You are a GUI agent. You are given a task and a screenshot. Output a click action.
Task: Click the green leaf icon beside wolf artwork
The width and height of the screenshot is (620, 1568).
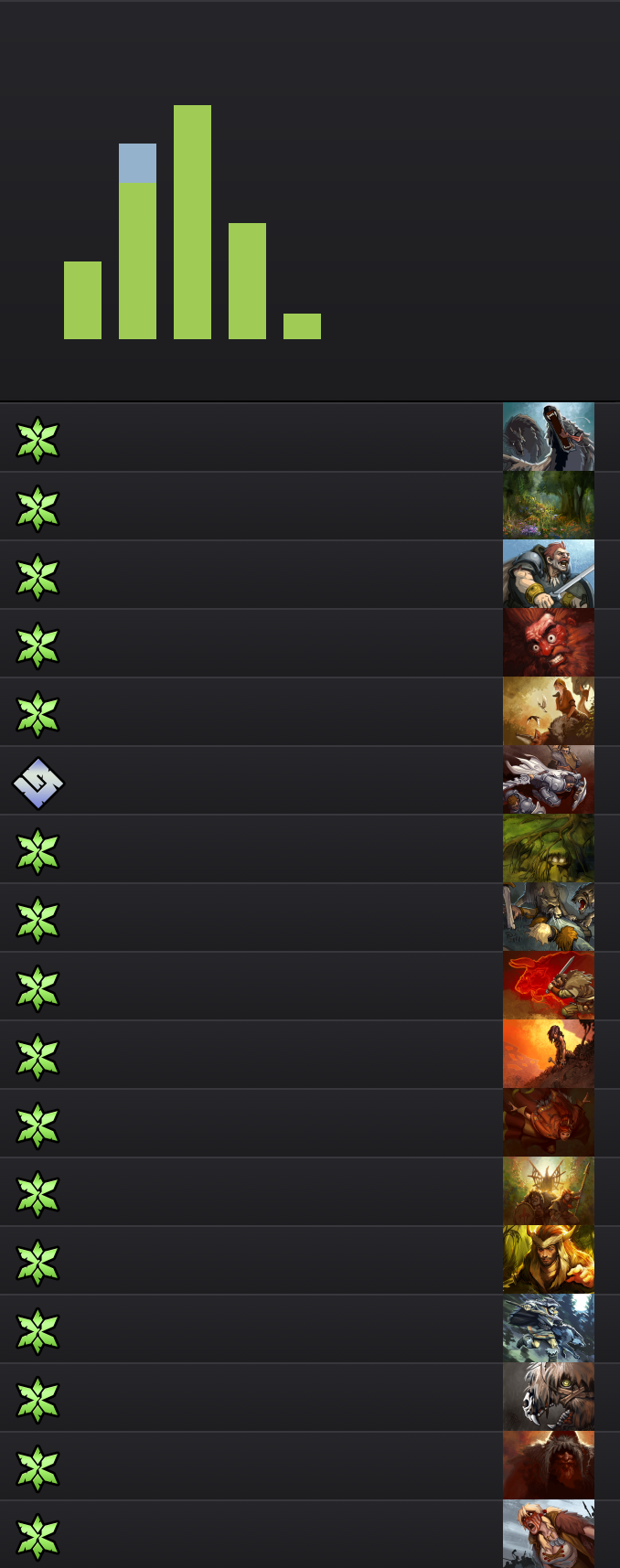[37, 440]
